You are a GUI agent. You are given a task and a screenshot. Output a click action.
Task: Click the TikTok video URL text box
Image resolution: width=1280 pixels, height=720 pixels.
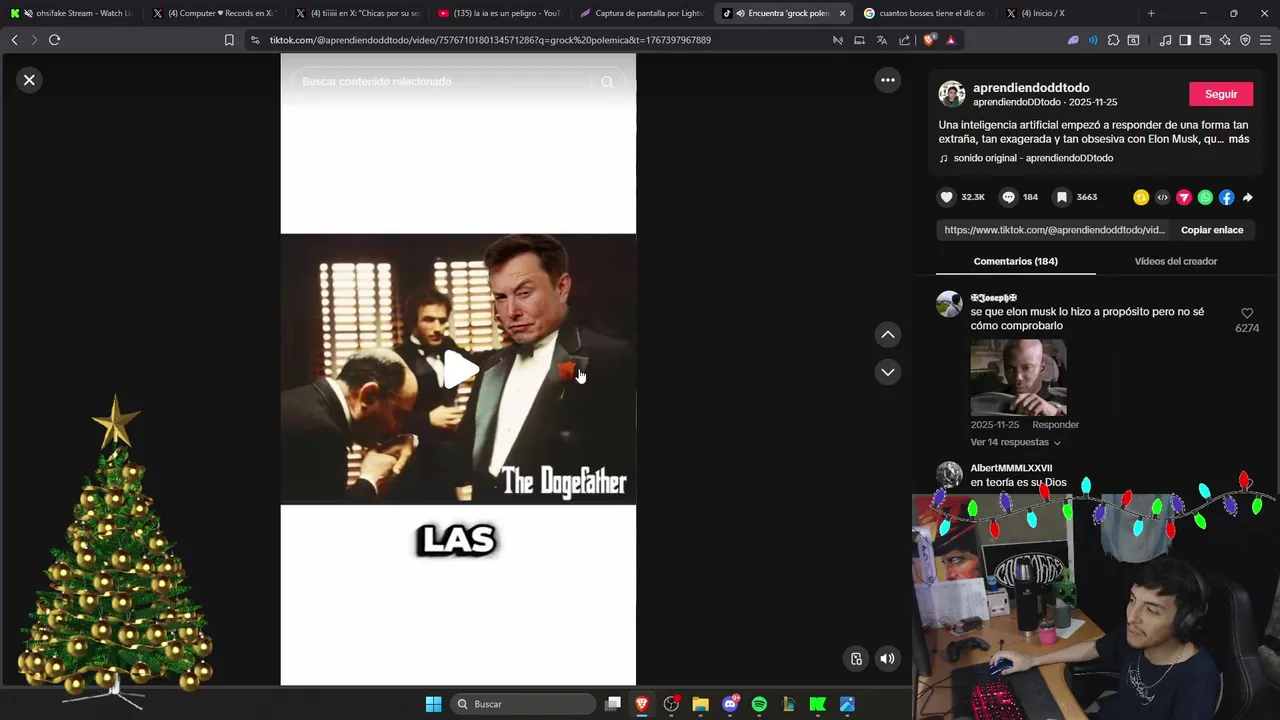1054,230
